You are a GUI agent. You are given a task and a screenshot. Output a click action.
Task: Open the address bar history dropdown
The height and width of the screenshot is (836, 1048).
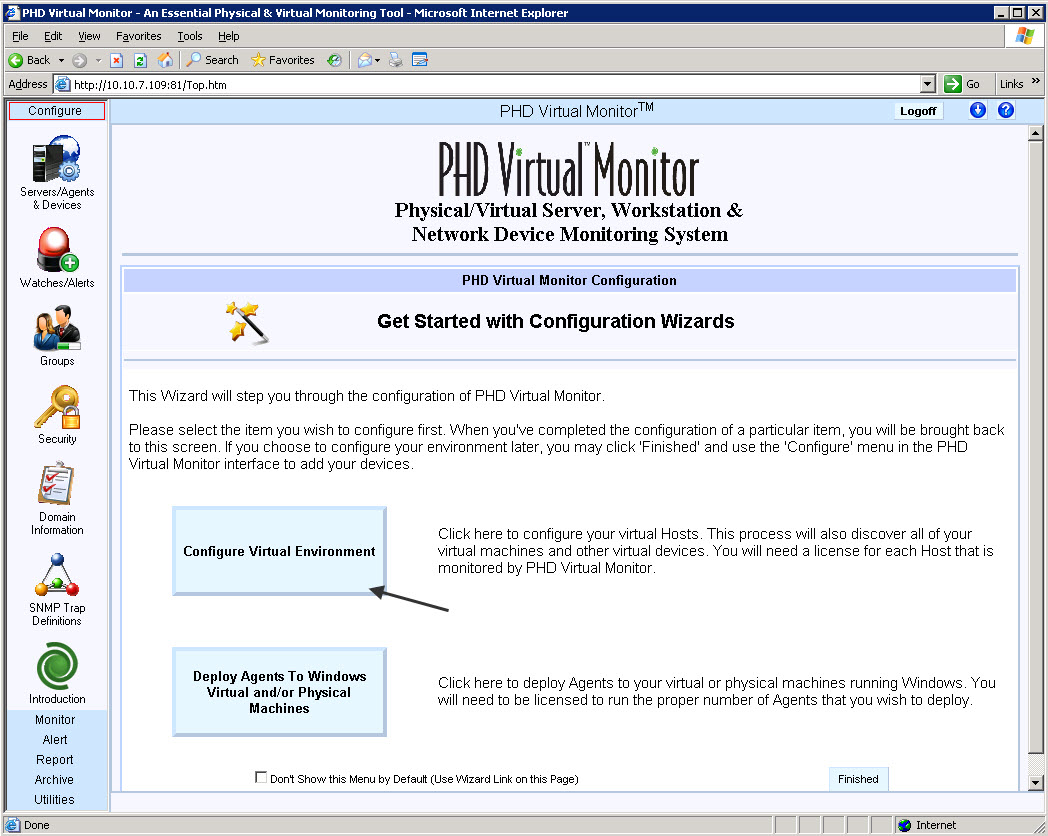928,84
